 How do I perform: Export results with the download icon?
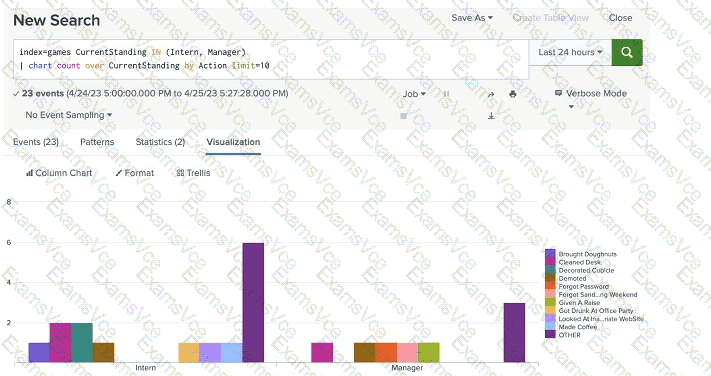pyautogui.click(x=491, y=116)
